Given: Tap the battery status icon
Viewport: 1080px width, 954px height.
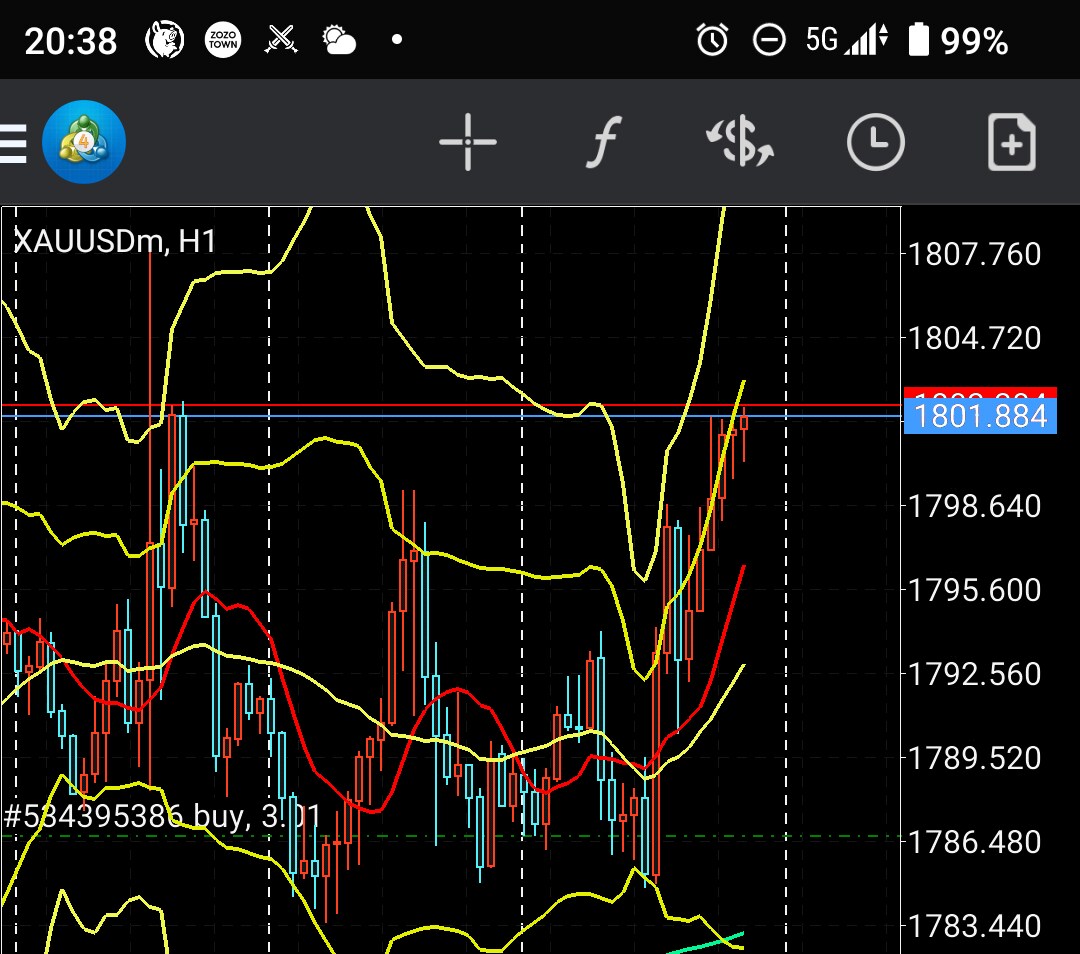Looking at the screenshot, I should tap(919, 39).
